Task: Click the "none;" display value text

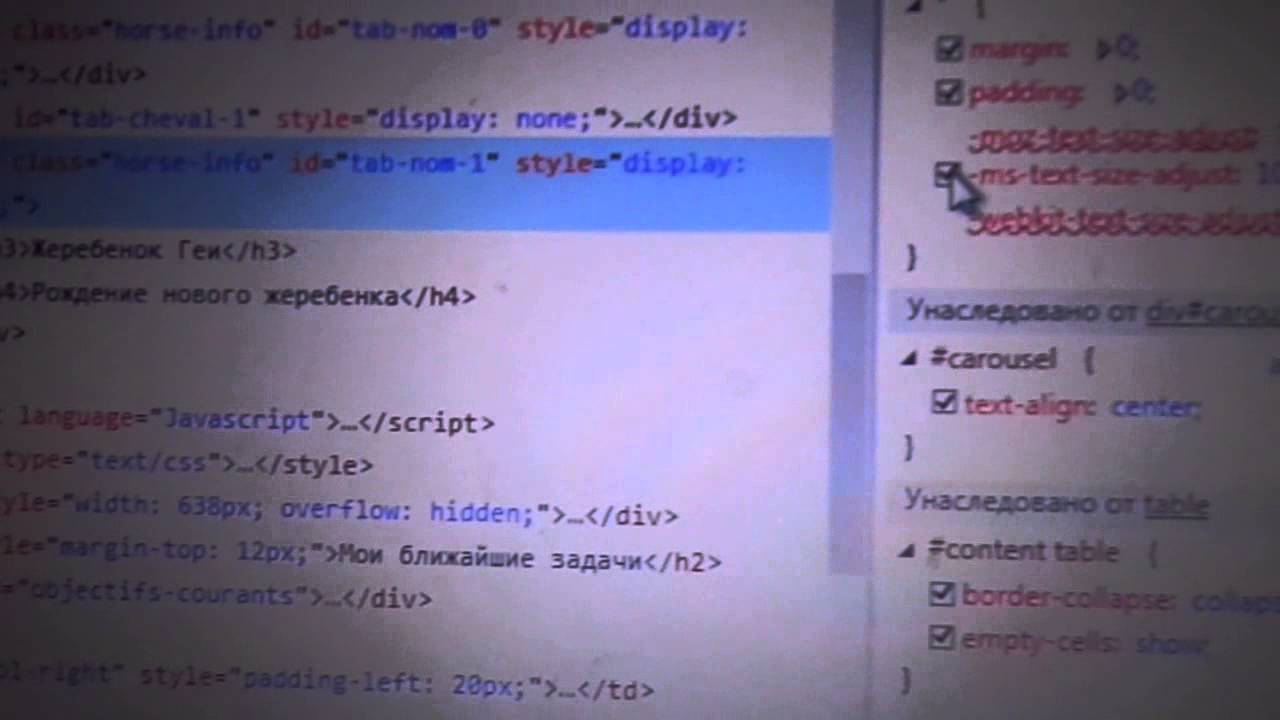Action: click(555, 119)
